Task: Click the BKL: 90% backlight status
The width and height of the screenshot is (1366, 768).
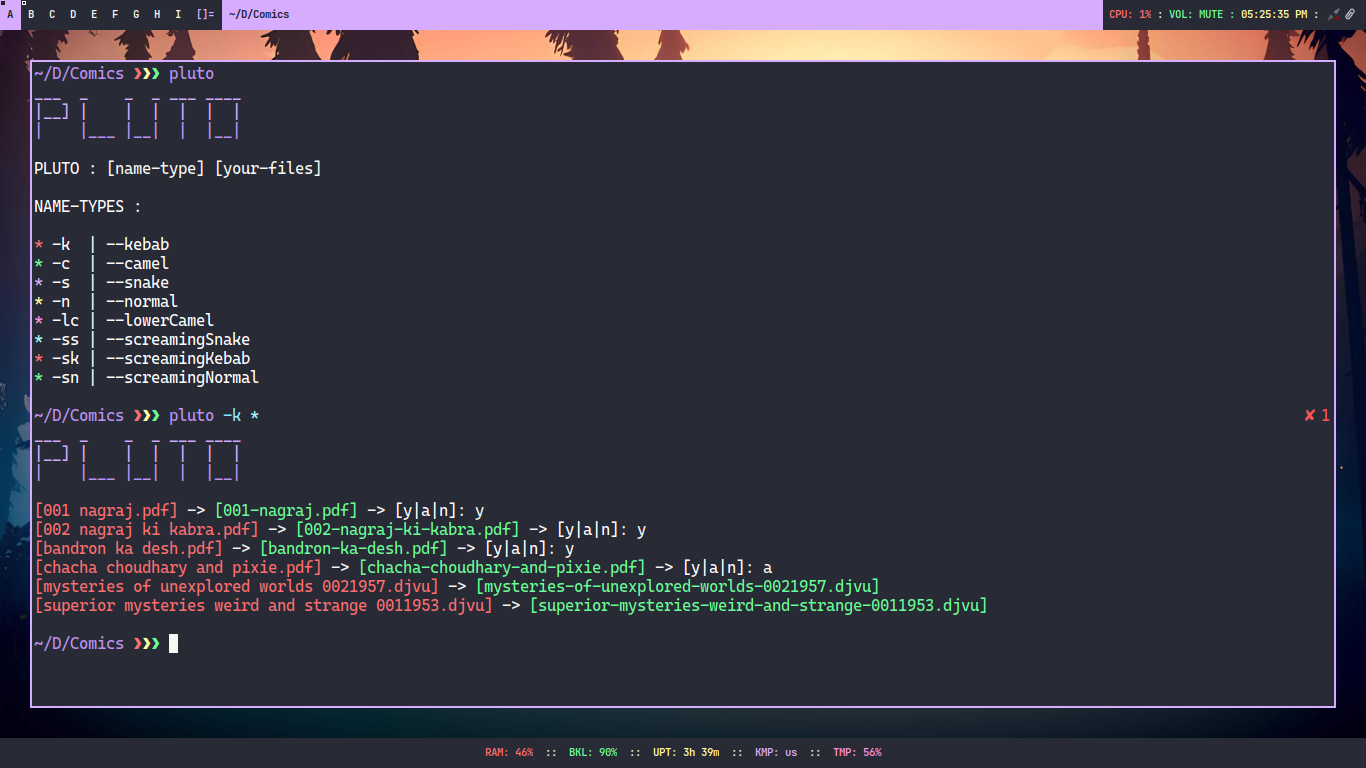Action: click(x=593, y=752)
